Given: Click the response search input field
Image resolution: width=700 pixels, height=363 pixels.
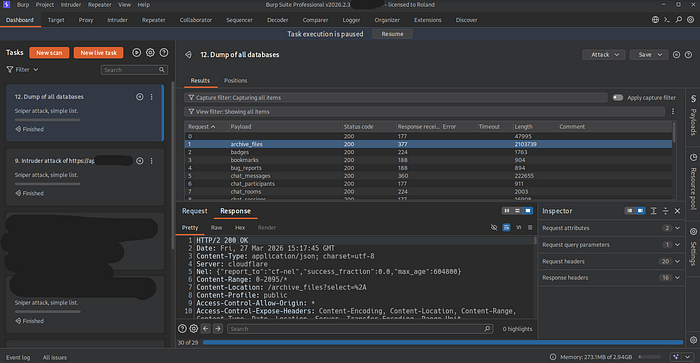Looking at the screenshot, I should click(360, 329).
